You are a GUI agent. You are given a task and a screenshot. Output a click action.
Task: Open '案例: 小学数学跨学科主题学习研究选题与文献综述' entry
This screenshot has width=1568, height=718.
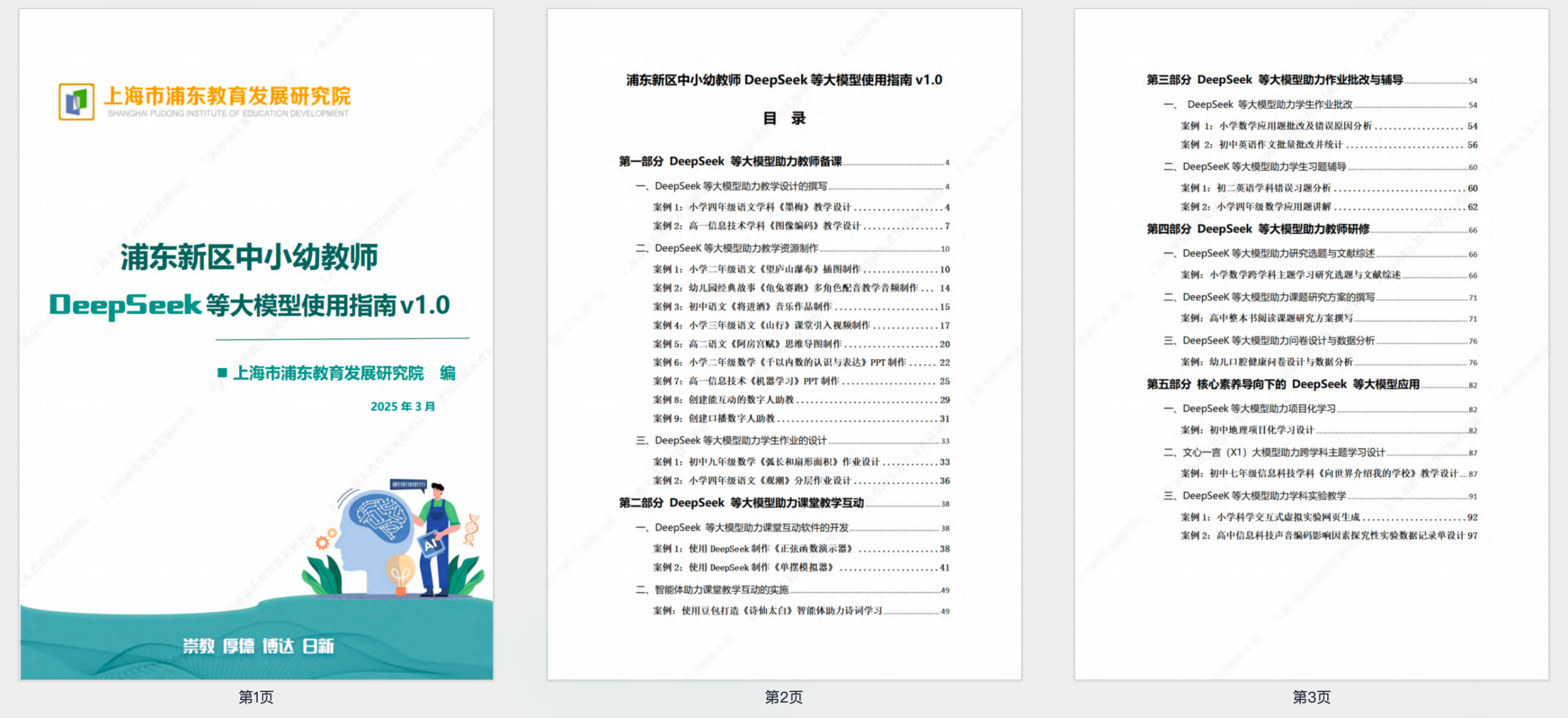click(x=1329, y=275)
